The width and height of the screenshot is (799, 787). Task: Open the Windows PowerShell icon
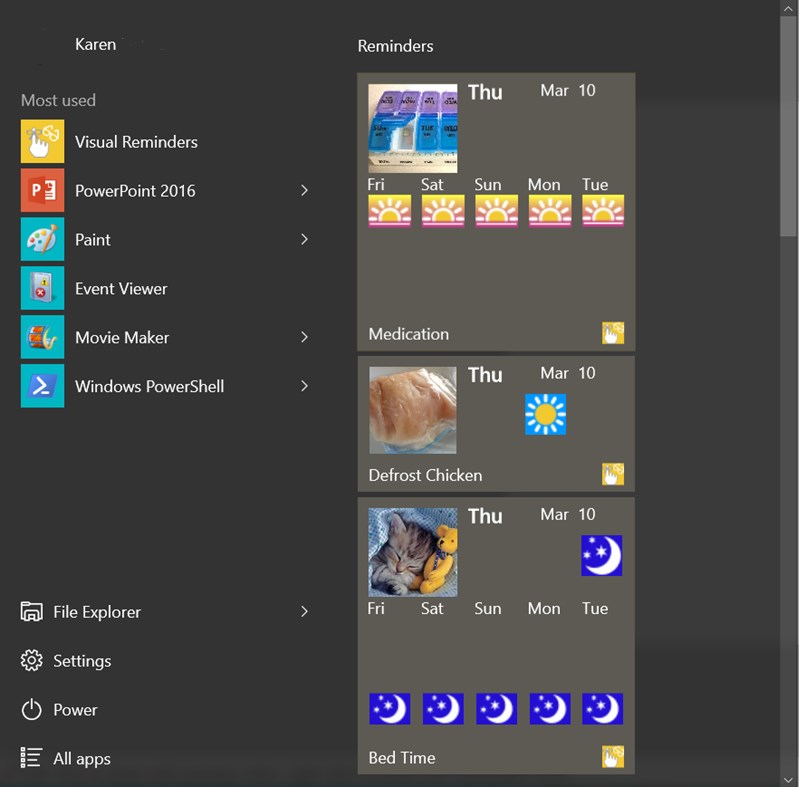[42, 386]
